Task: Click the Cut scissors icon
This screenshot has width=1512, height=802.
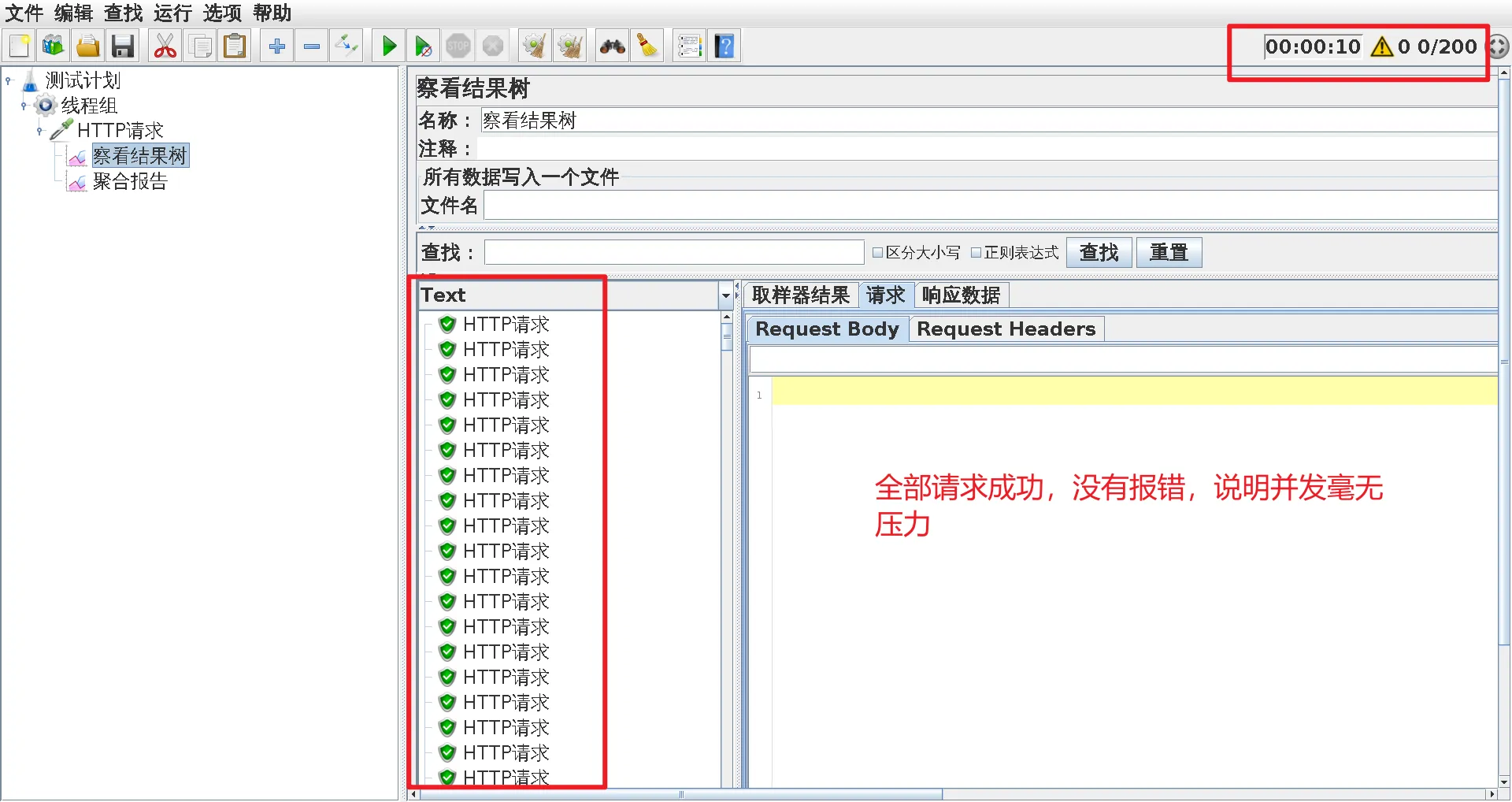Action: (165, 46)
